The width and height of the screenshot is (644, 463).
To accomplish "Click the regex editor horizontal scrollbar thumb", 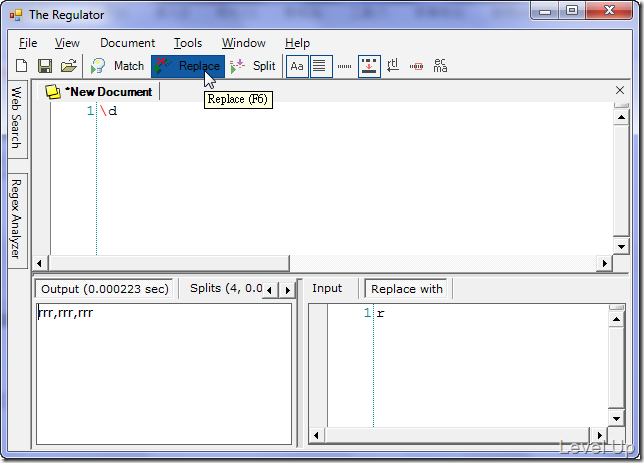I will click(169, 263).
